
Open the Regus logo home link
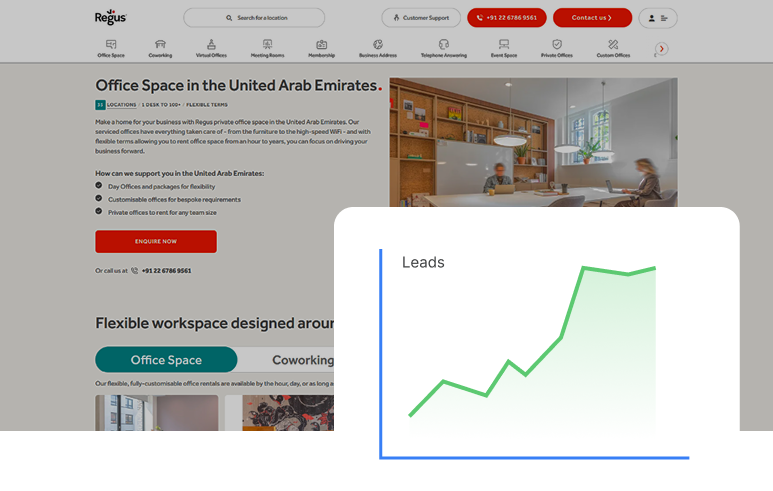coord(110,17)
